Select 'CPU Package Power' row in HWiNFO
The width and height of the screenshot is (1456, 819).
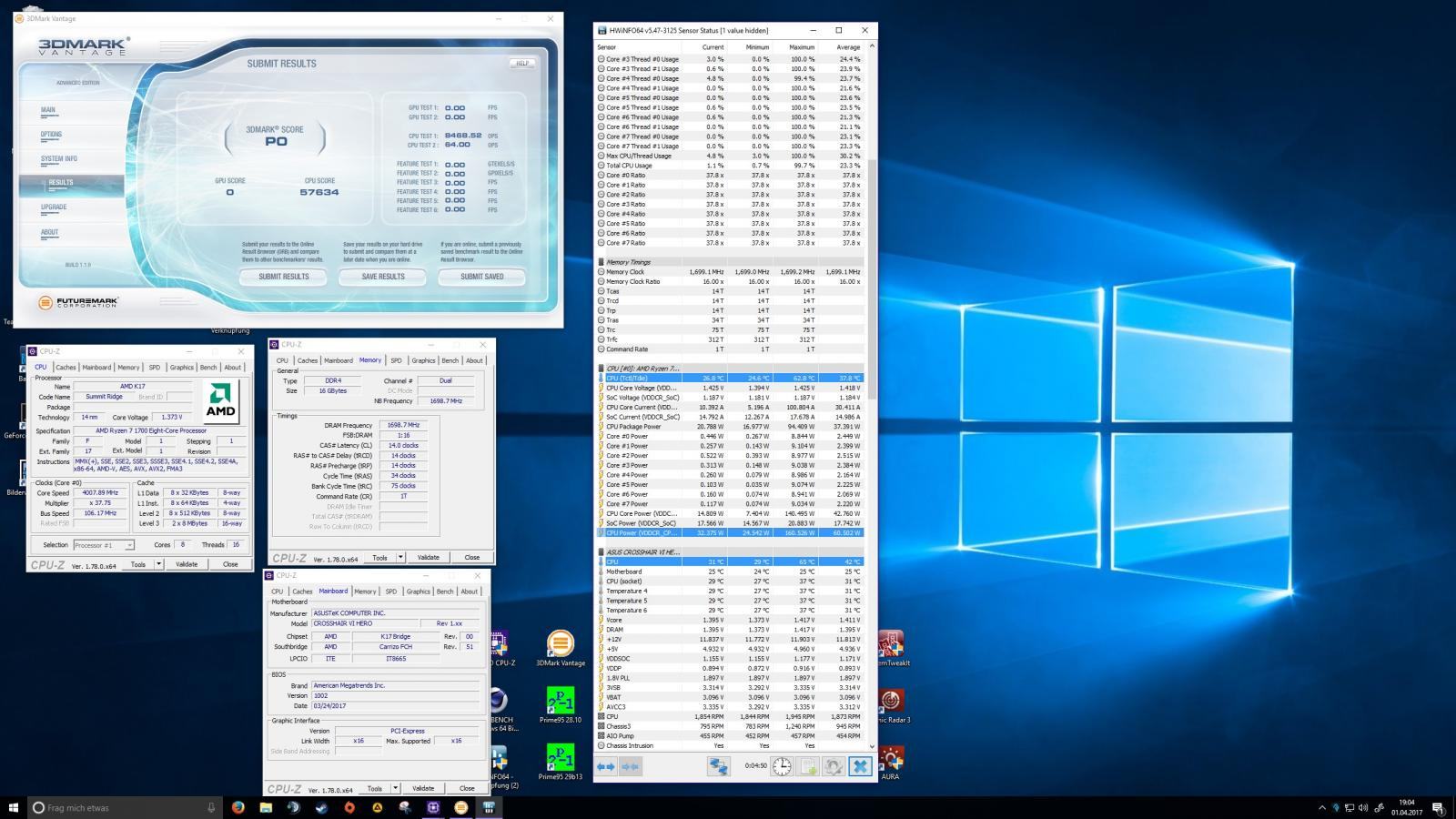click(730, 426)
